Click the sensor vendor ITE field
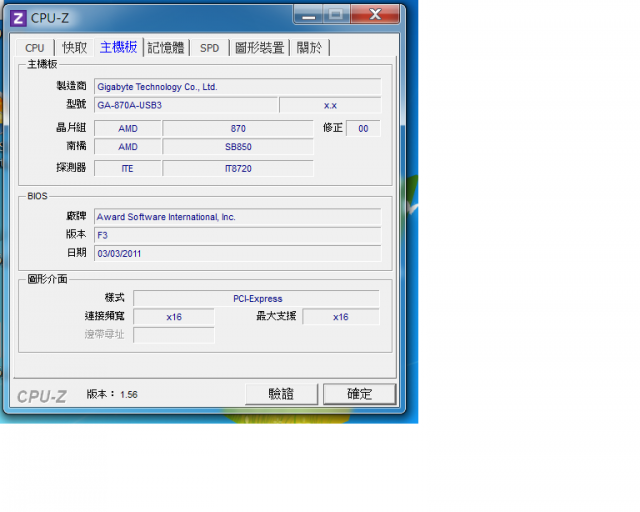640x512 pixels. point(128,169)
